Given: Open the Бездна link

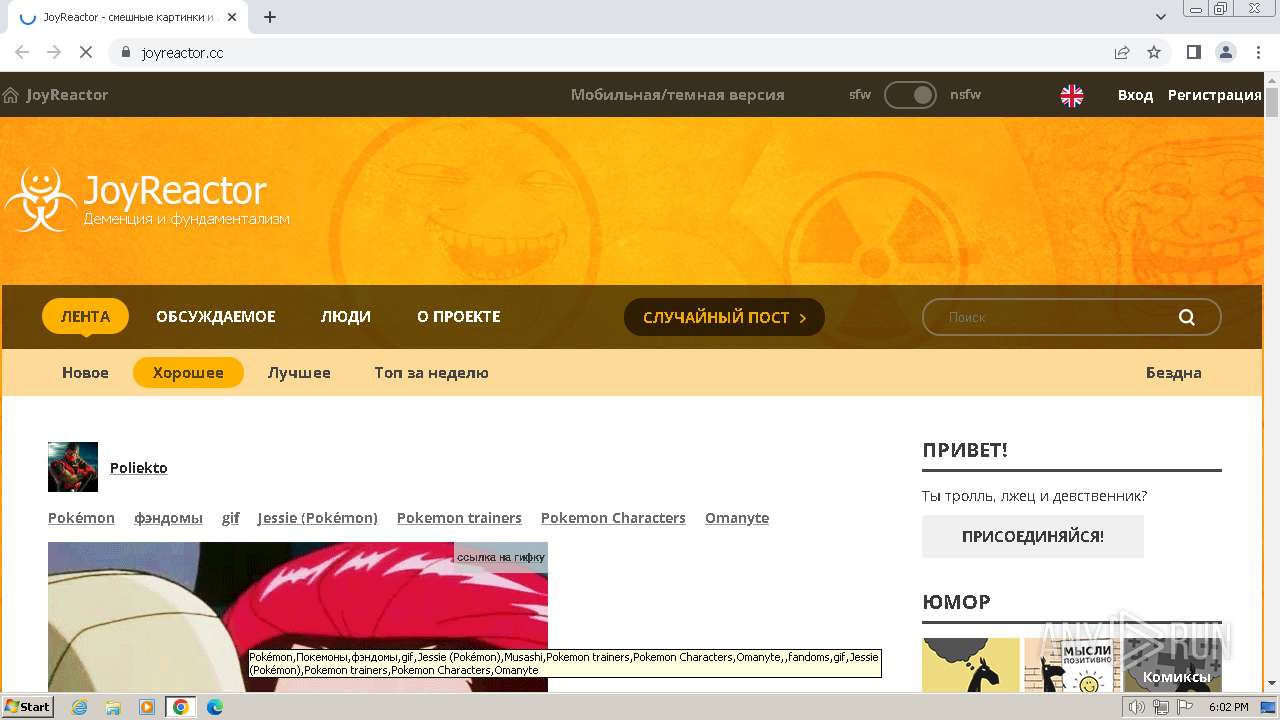Looking at the screenshot, I should 1173,372.
